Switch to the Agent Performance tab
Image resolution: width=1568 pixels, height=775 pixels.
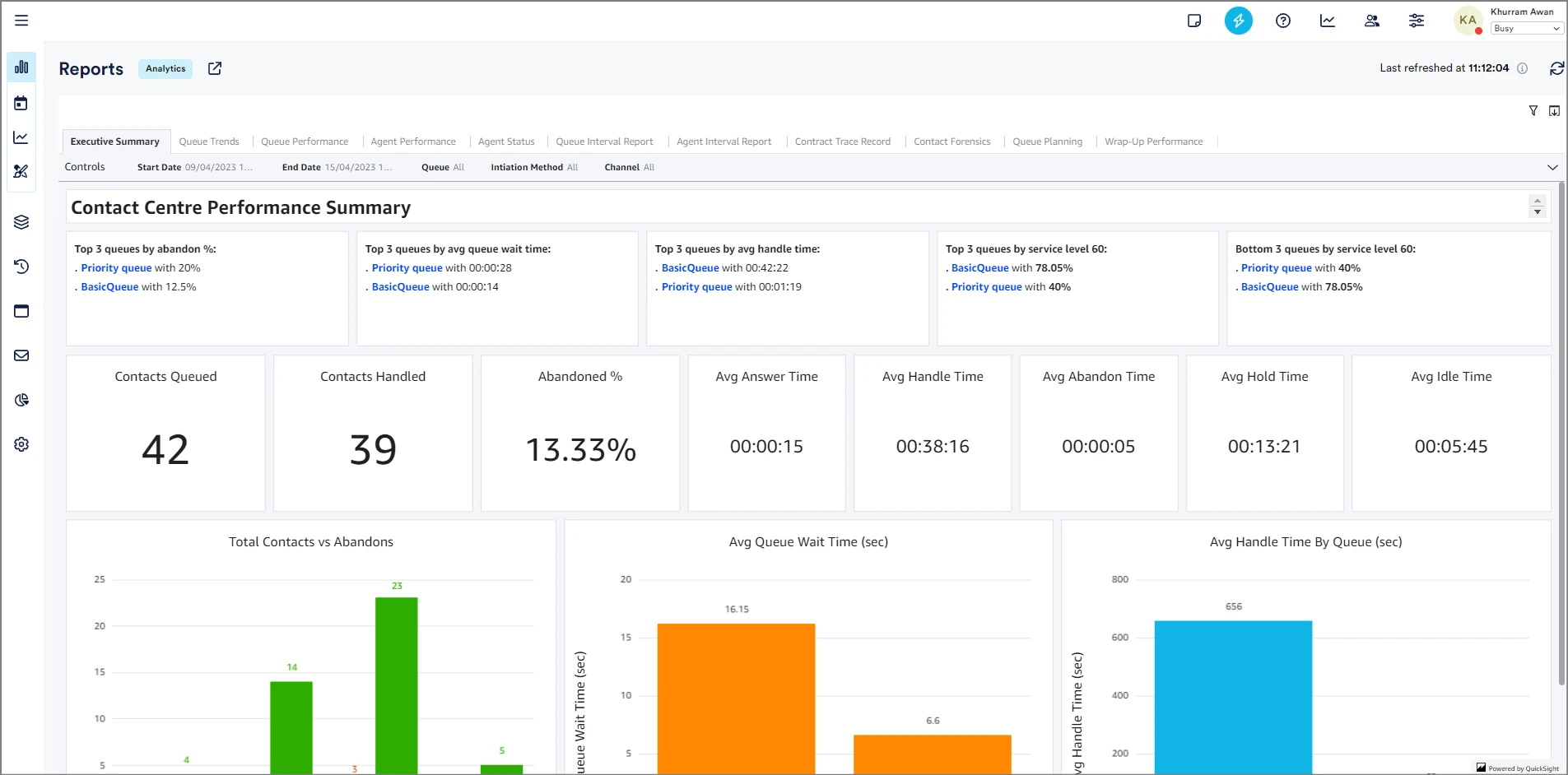click(x=412, y=142)
